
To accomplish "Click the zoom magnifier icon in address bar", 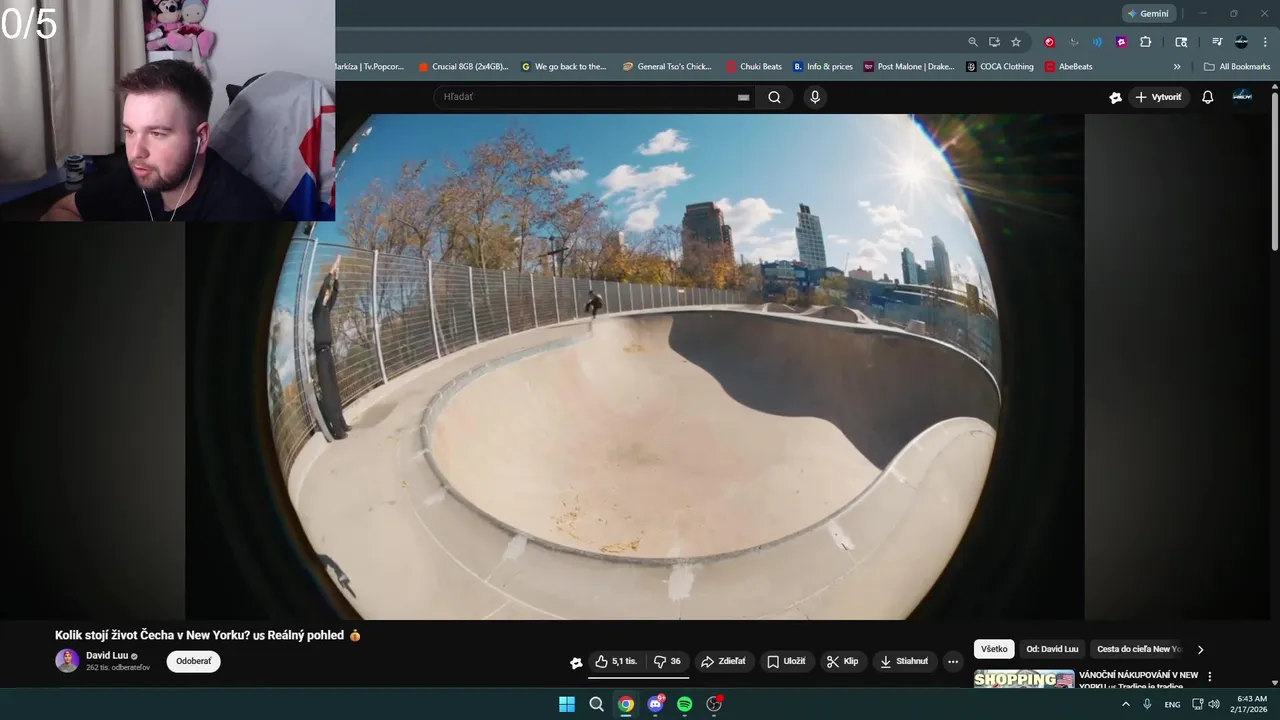I will coord(973,42).
